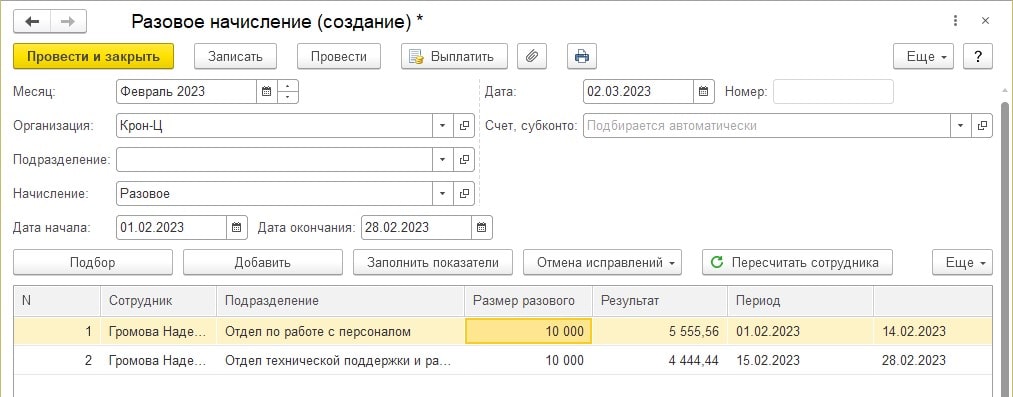The width and height of the screenshot is (1013, 397).
Task: Select the result value 5 555,56
Action: click(x=660, y=332)
